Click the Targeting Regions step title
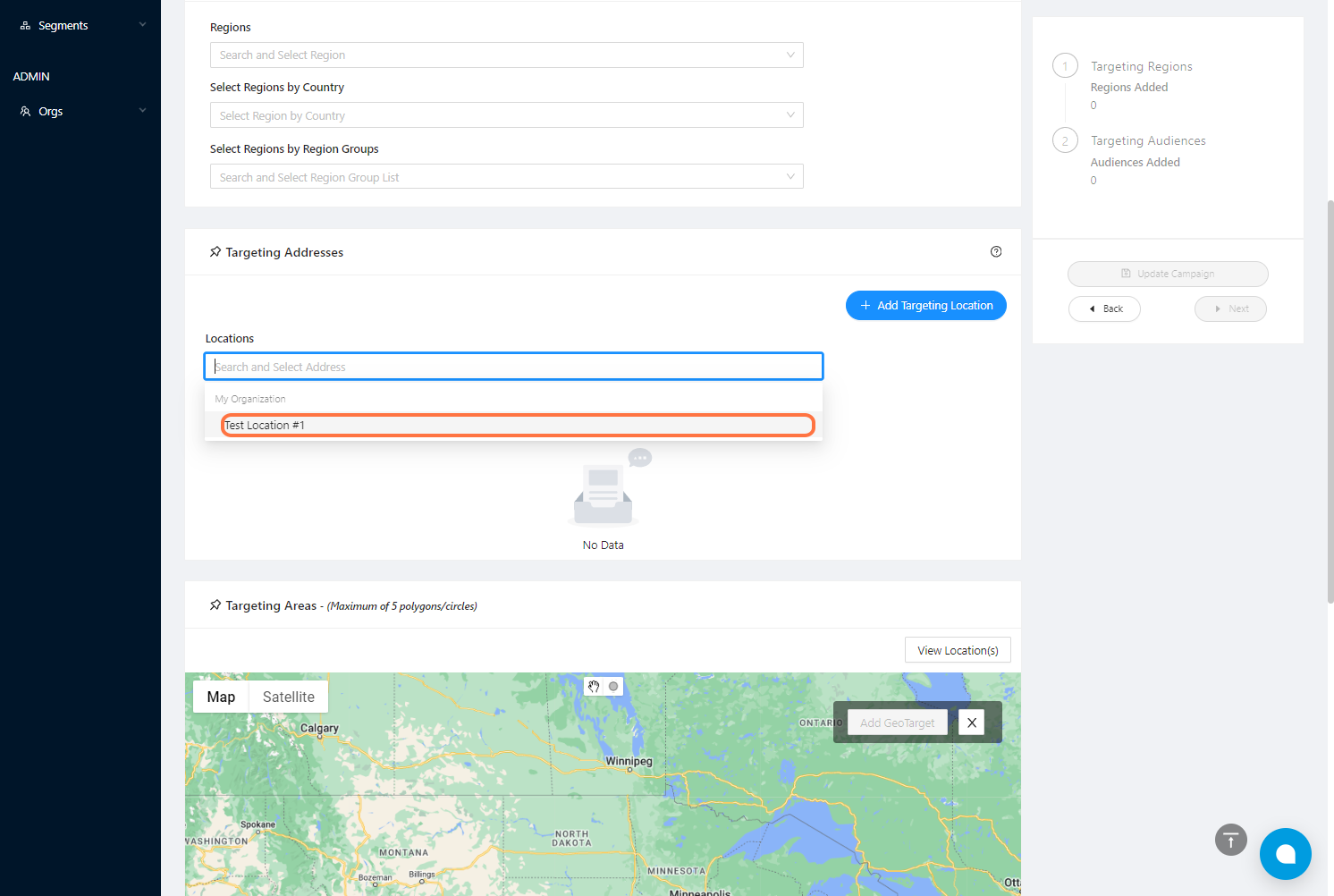 (1141, 67)
